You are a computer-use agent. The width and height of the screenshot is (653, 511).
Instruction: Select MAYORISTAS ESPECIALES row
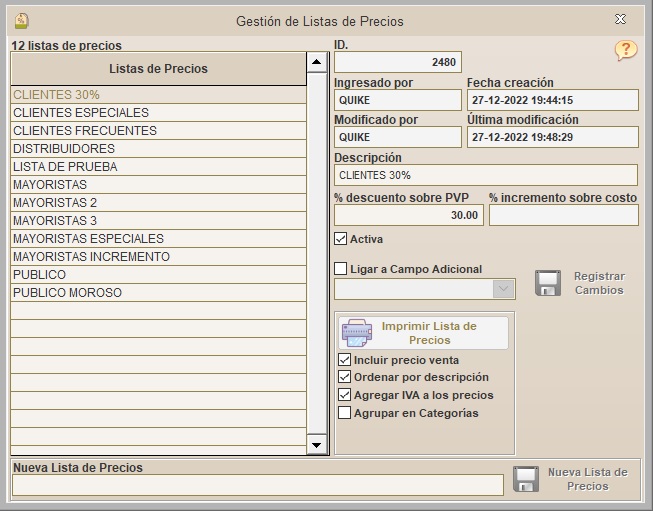coord(158,239)
